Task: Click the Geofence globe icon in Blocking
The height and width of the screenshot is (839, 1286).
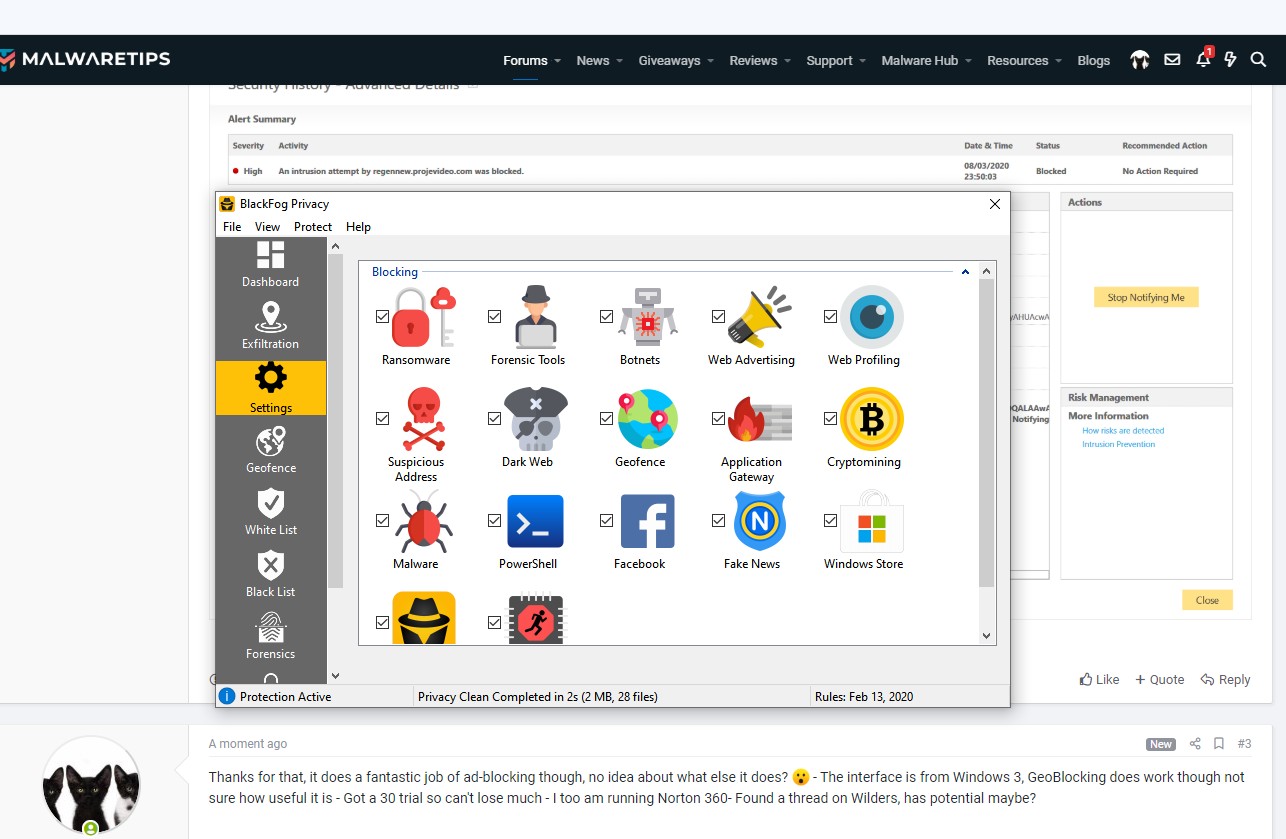Action: (647, 419)
